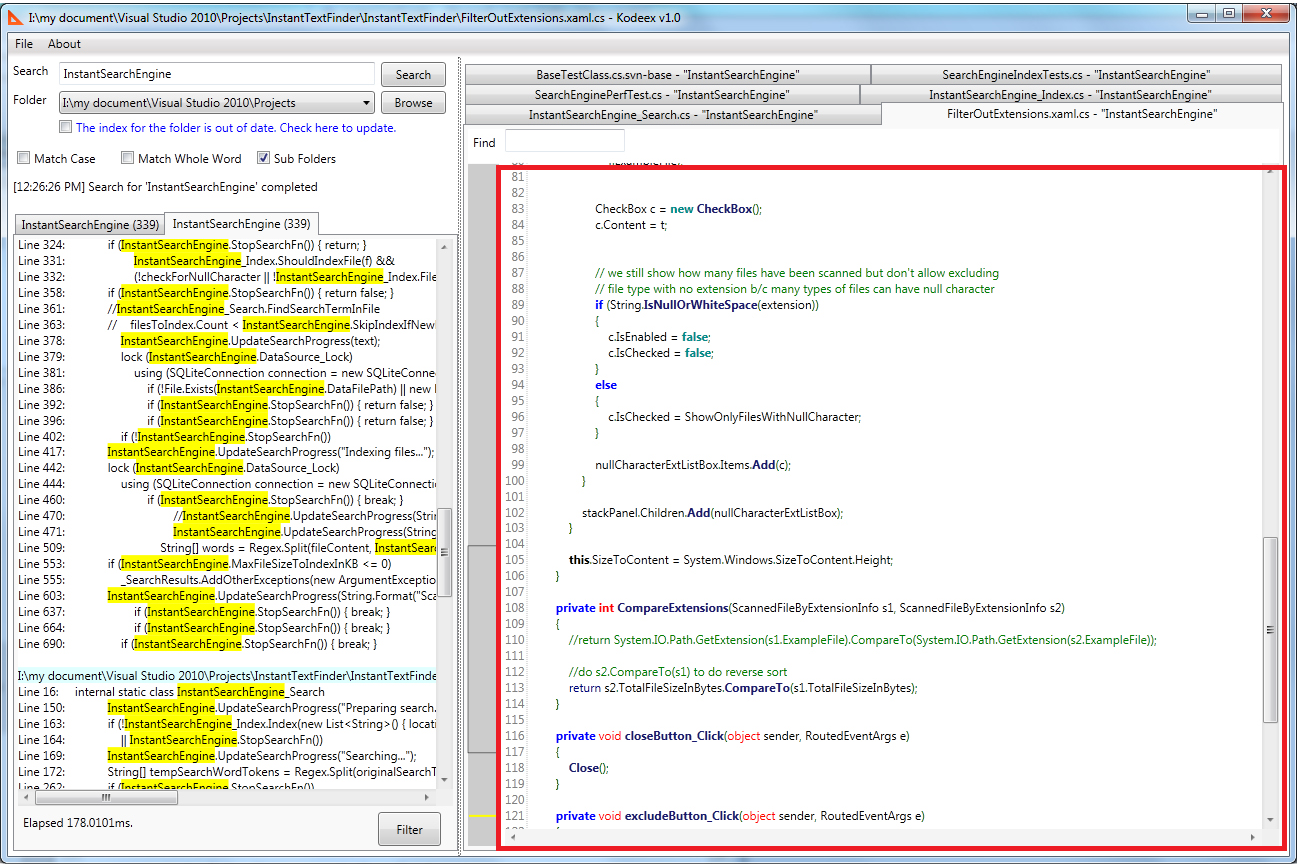Open the BaseTestClass.cs.svn-base tab

click(x=667, y=75)
